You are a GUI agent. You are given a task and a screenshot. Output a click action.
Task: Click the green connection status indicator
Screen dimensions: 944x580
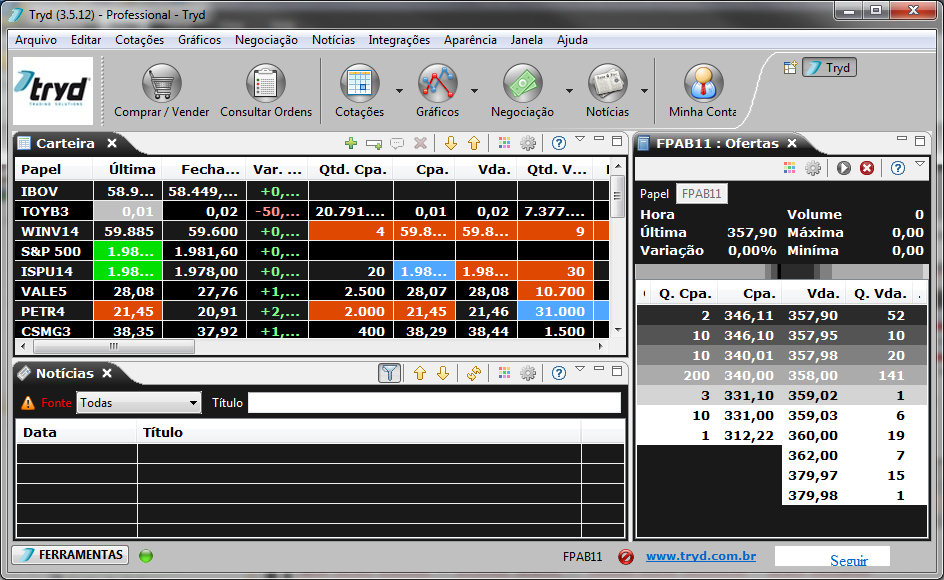(x=146, y=556)
